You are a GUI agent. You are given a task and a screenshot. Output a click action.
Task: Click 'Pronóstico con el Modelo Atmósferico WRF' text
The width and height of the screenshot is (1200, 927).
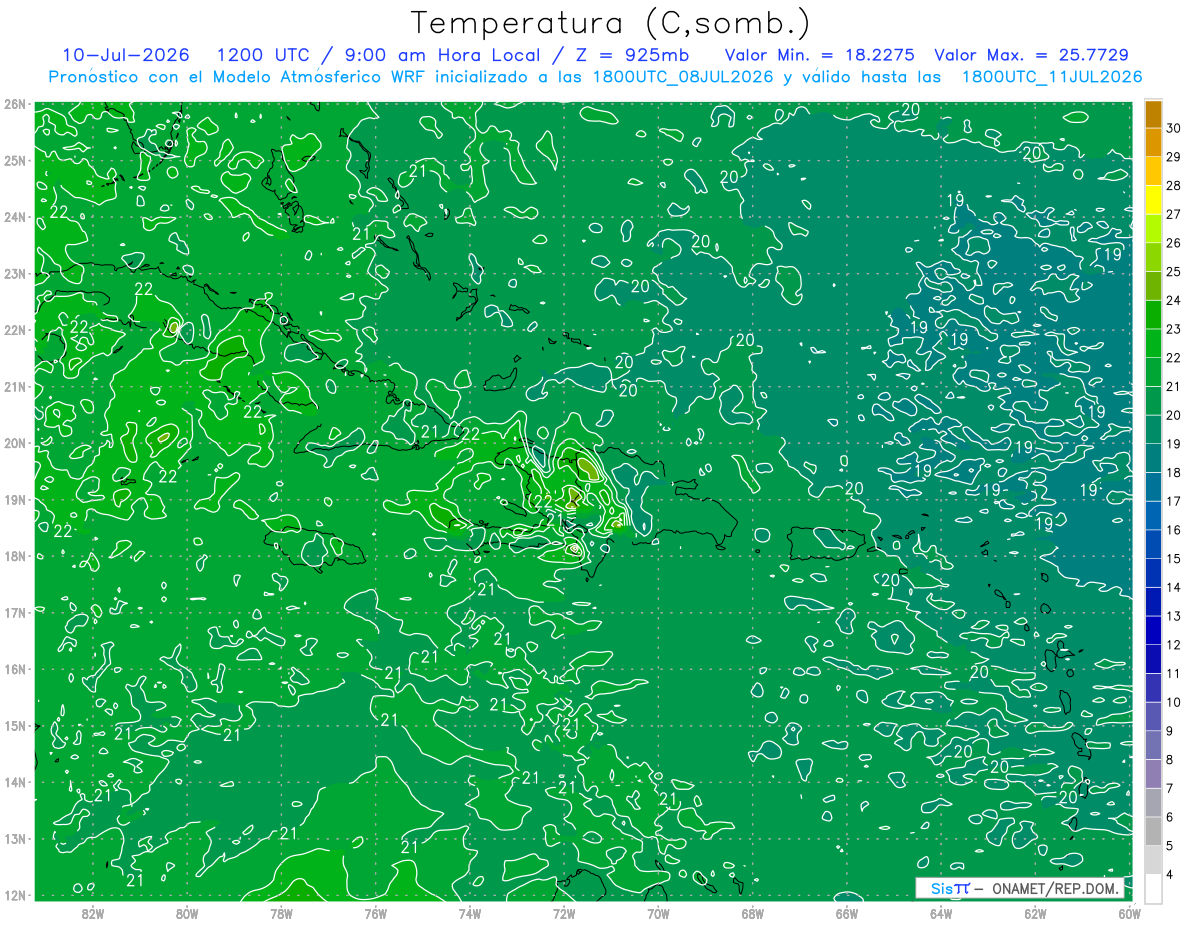(x=238, y=76)
